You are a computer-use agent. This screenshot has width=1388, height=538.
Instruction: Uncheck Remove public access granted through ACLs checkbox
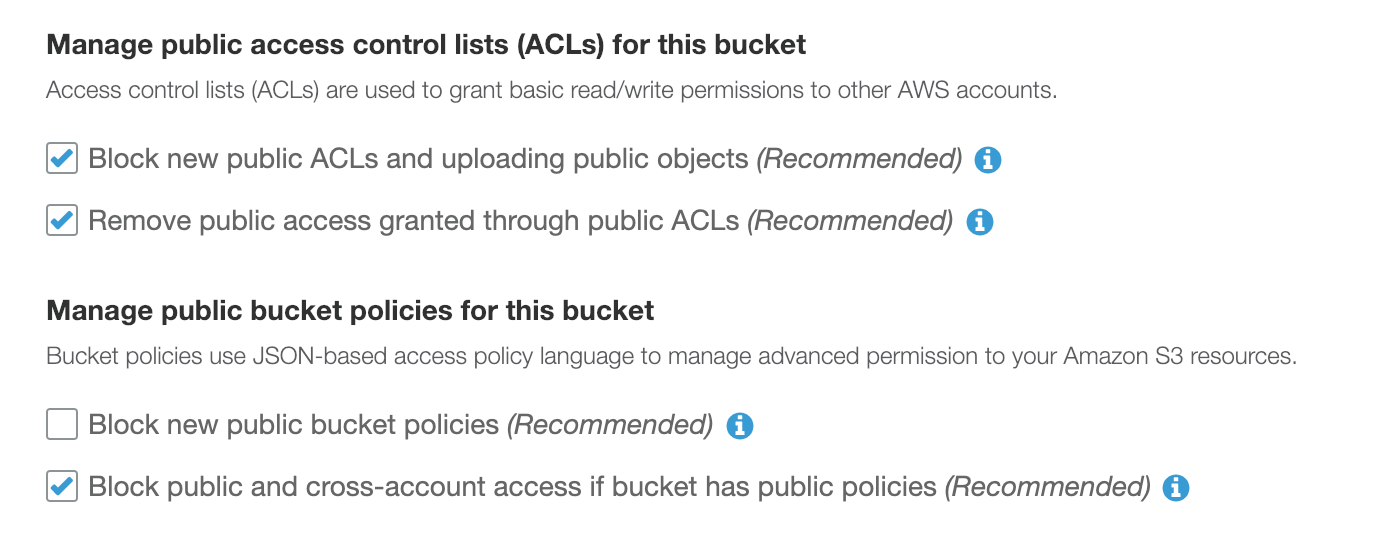coord(62,221)
